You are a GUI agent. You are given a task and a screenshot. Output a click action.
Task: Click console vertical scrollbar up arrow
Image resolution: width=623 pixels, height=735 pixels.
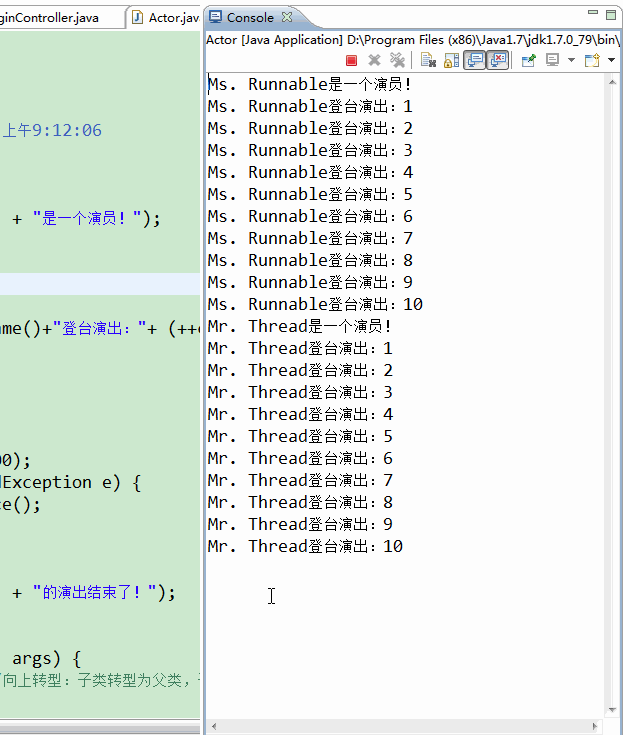(612, 82)
